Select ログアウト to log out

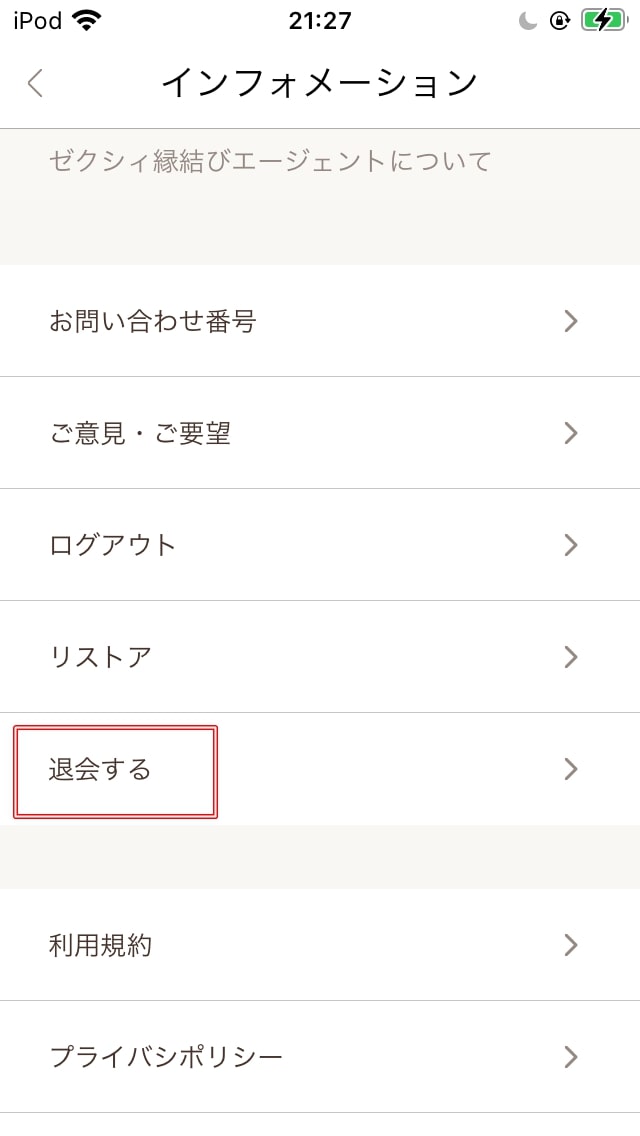click(113, 545)
